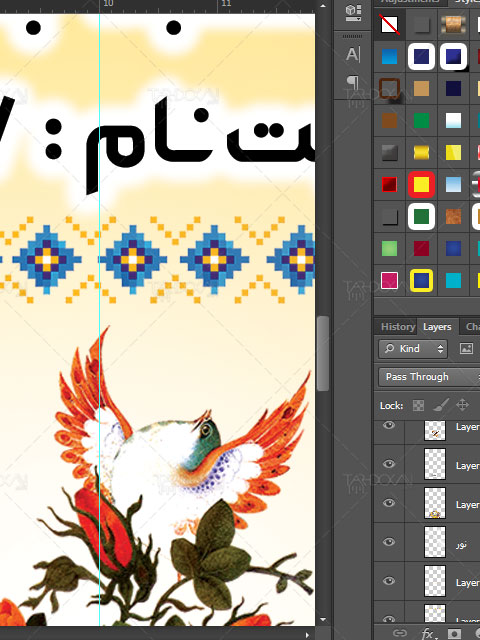Hide the layer with orange bird thumbnail
The width and height of the screenshot is (480, 640).
click(x=389, y=425)
